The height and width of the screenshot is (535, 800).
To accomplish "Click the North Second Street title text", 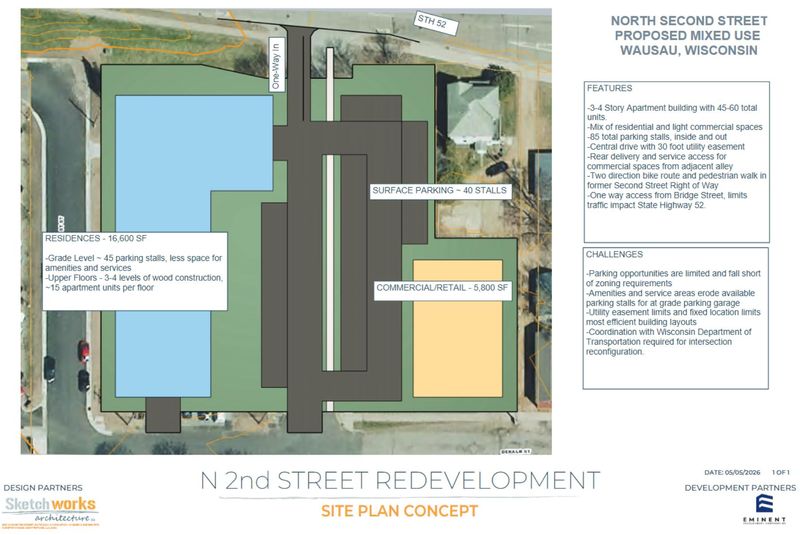I will [x=689, y=21].
